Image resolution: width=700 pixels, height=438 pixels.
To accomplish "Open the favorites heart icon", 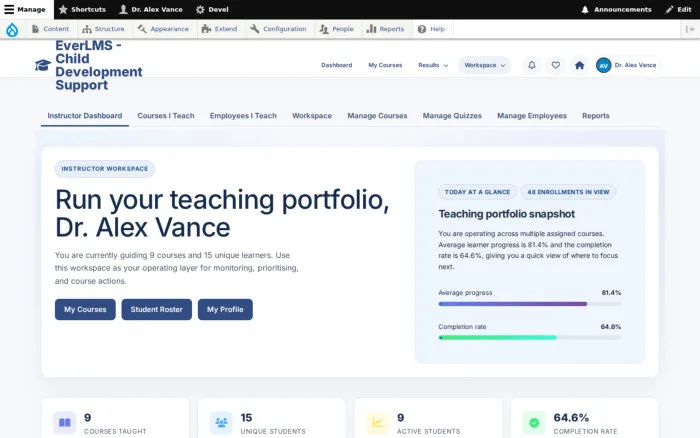I will (x=555, y=65).
